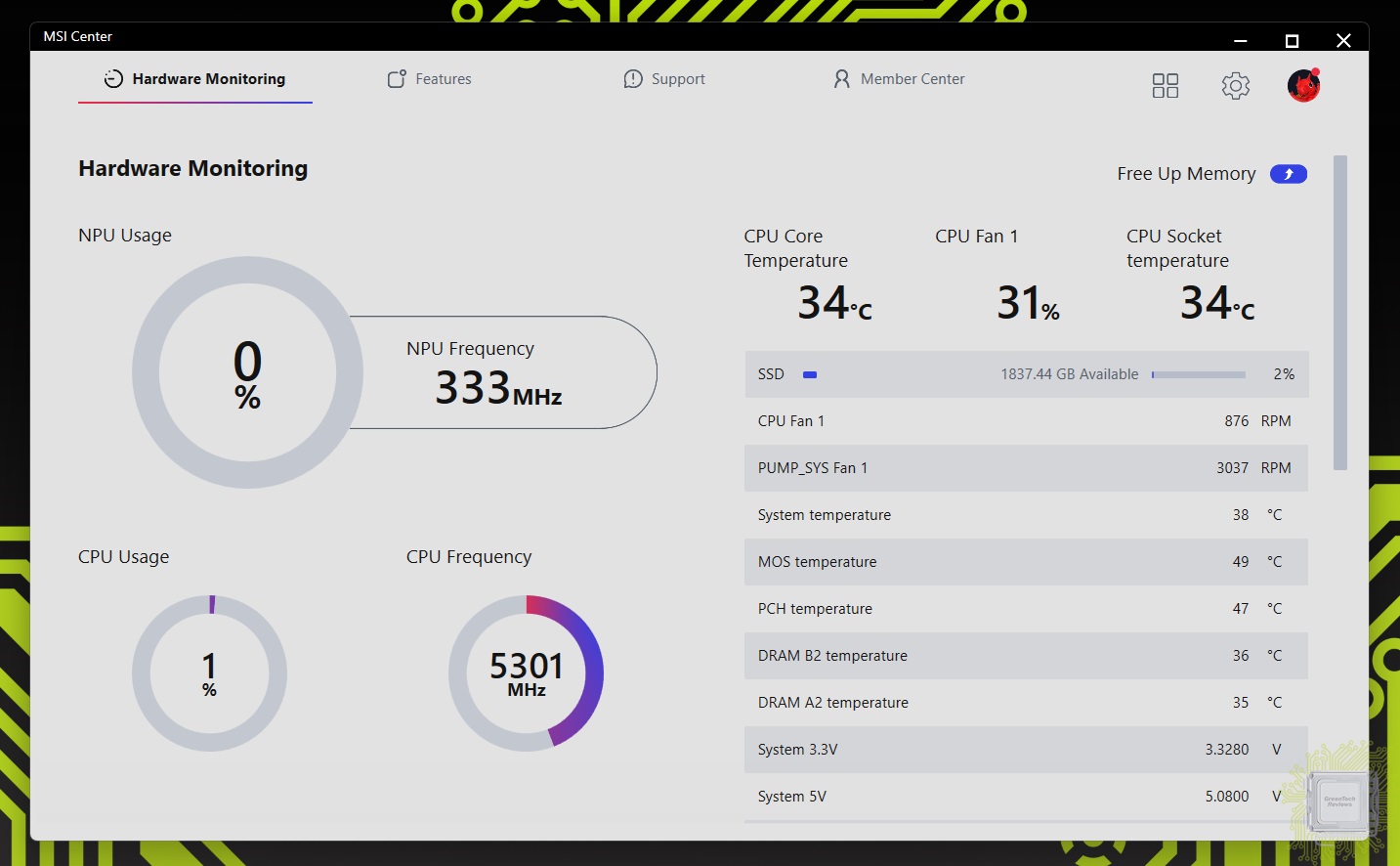The height and width of the screenshot is (866, 1400).
Task: Select the System temperature row
Action: click(x=1026, y=515)
